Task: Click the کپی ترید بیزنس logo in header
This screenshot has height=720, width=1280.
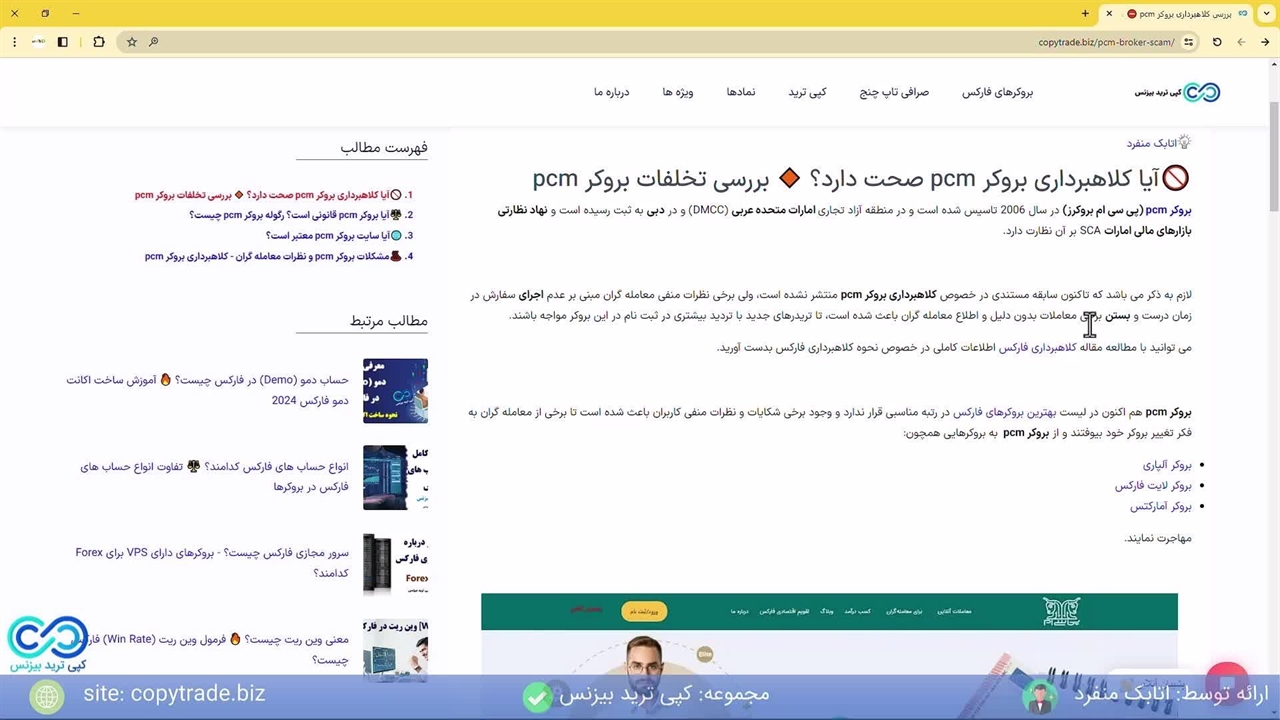Action: coord(1178,92)
